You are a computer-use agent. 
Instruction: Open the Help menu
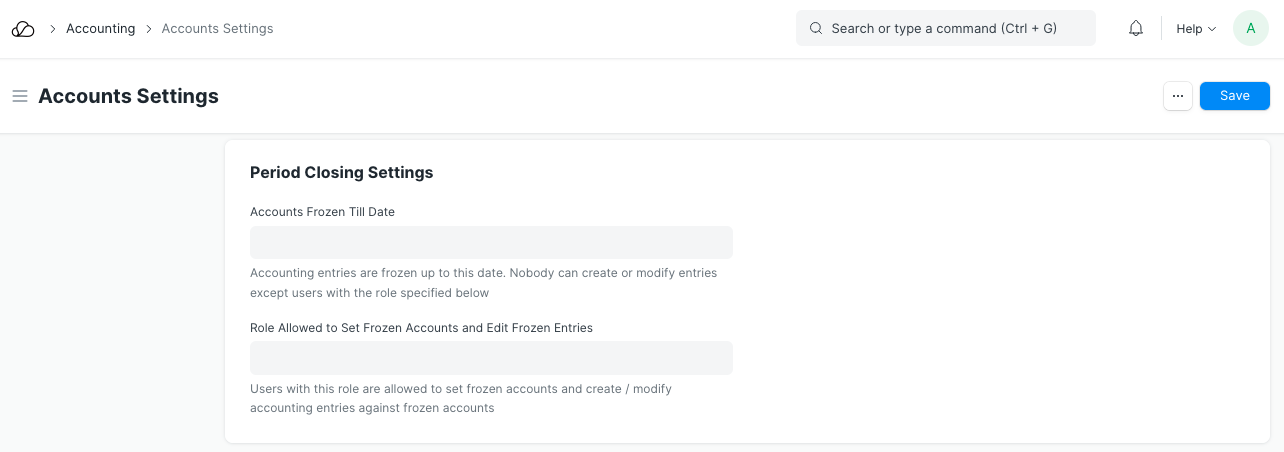1189,29
